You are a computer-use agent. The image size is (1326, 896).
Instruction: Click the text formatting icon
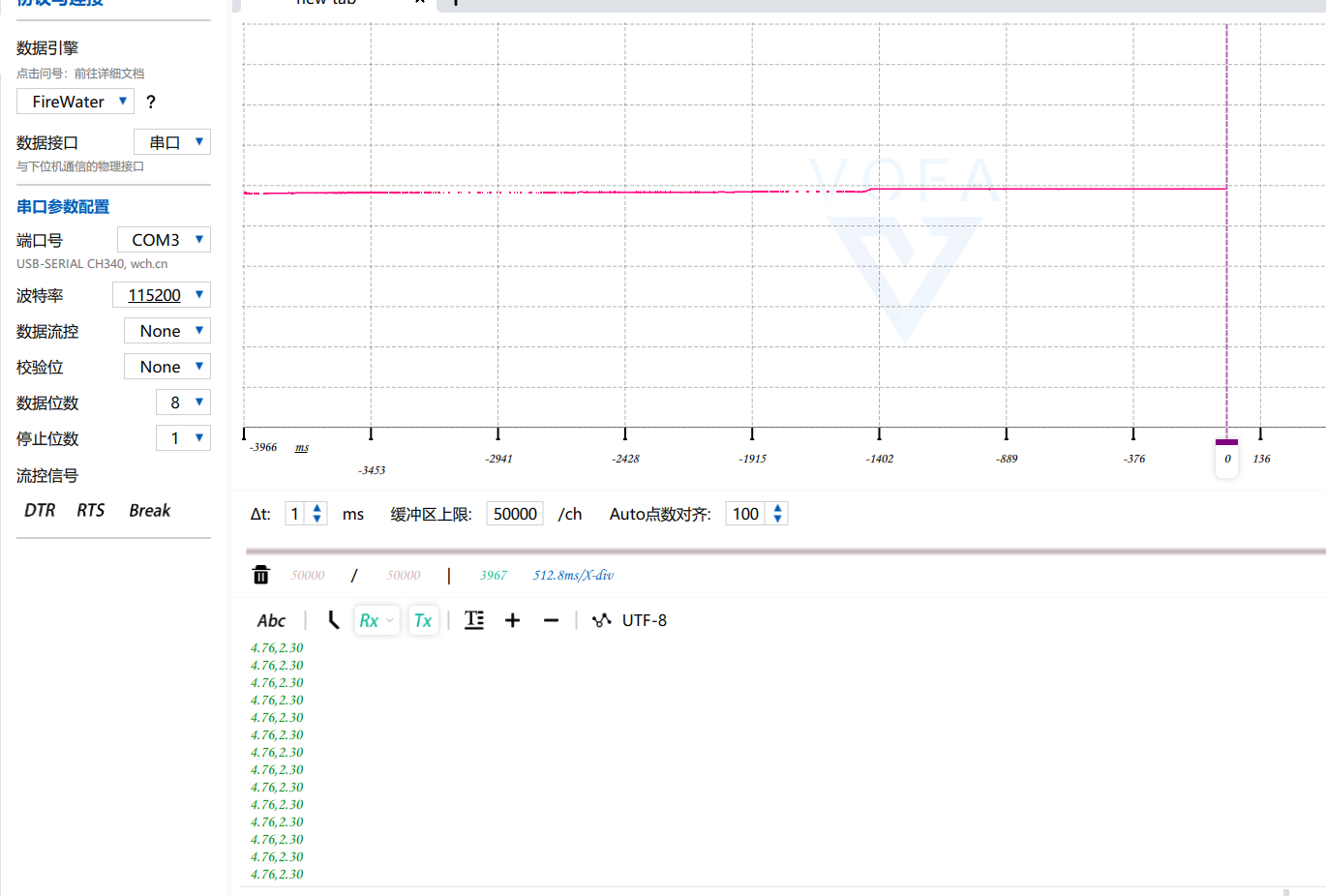pos(474,620)
